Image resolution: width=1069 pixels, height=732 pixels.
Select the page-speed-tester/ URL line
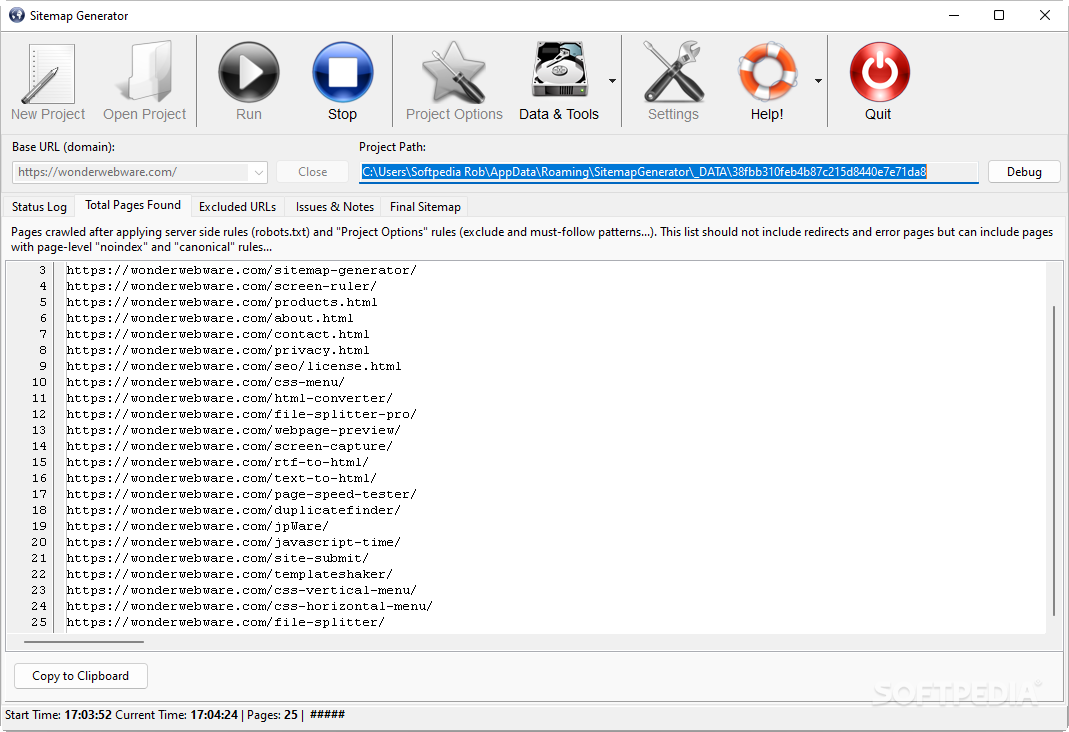click(x=241, y=495)
